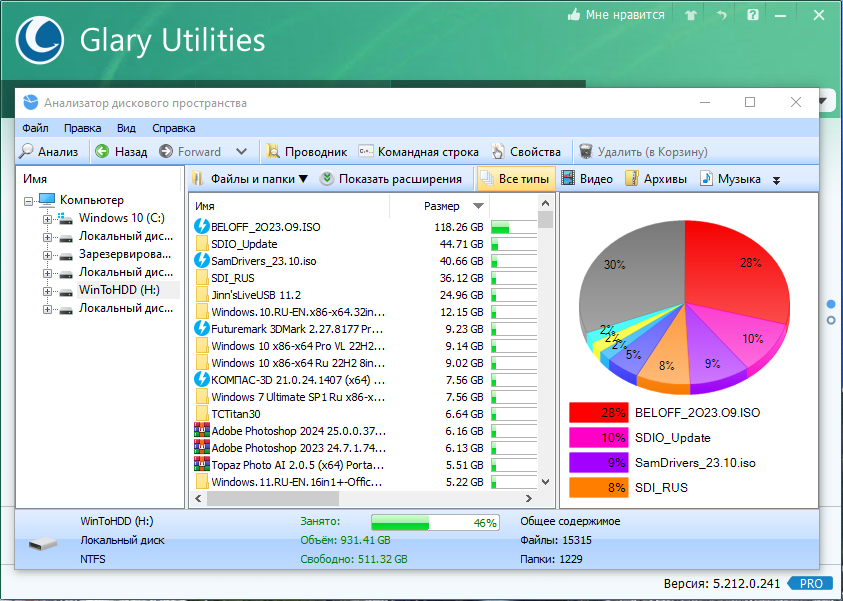This screenshot has width=843, height=601.
Task: Open Свойства via the hand icon
Action: 498,152
